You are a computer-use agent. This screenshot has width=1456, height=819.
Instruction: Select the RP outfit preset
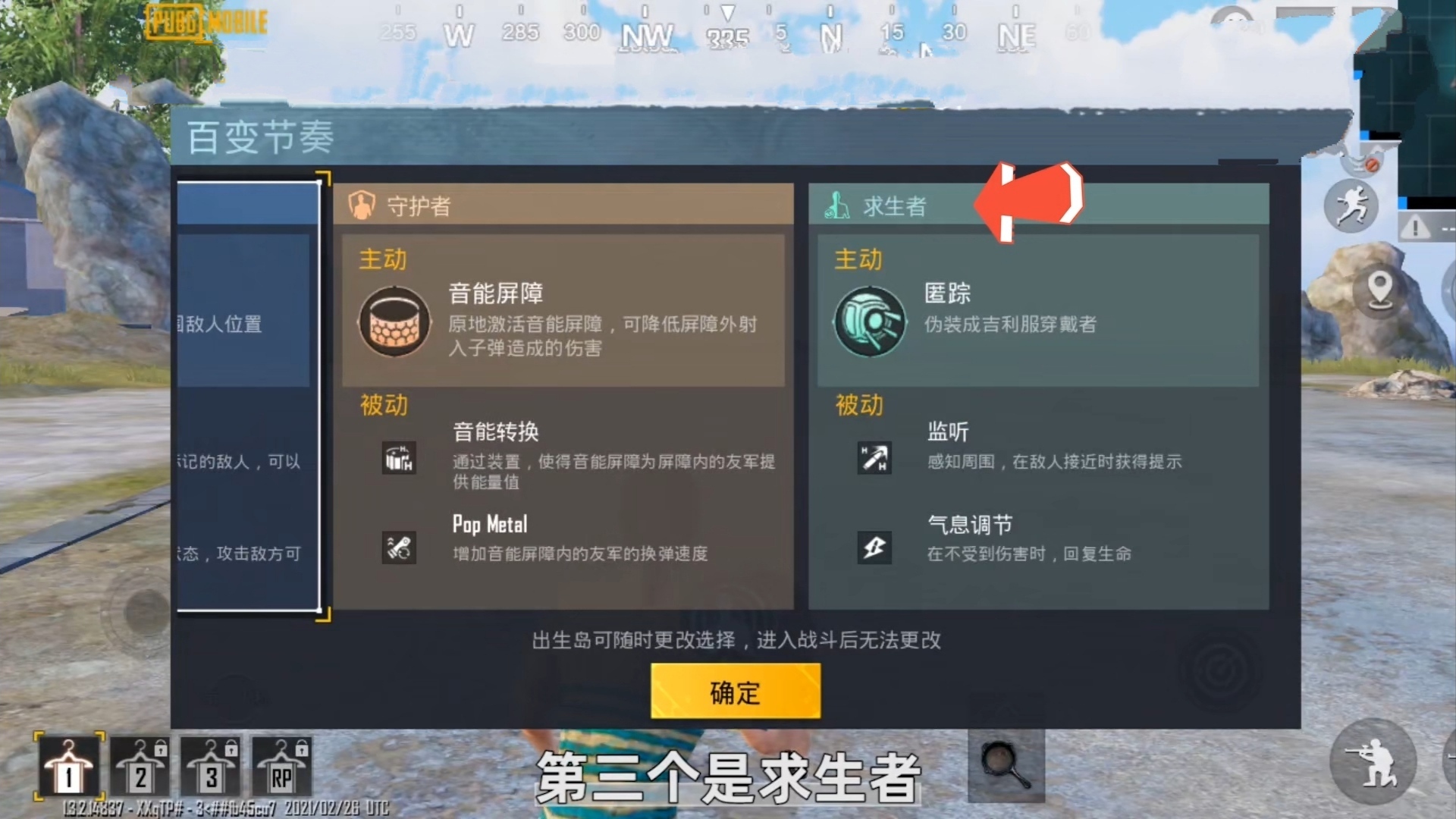pos(281,767)
